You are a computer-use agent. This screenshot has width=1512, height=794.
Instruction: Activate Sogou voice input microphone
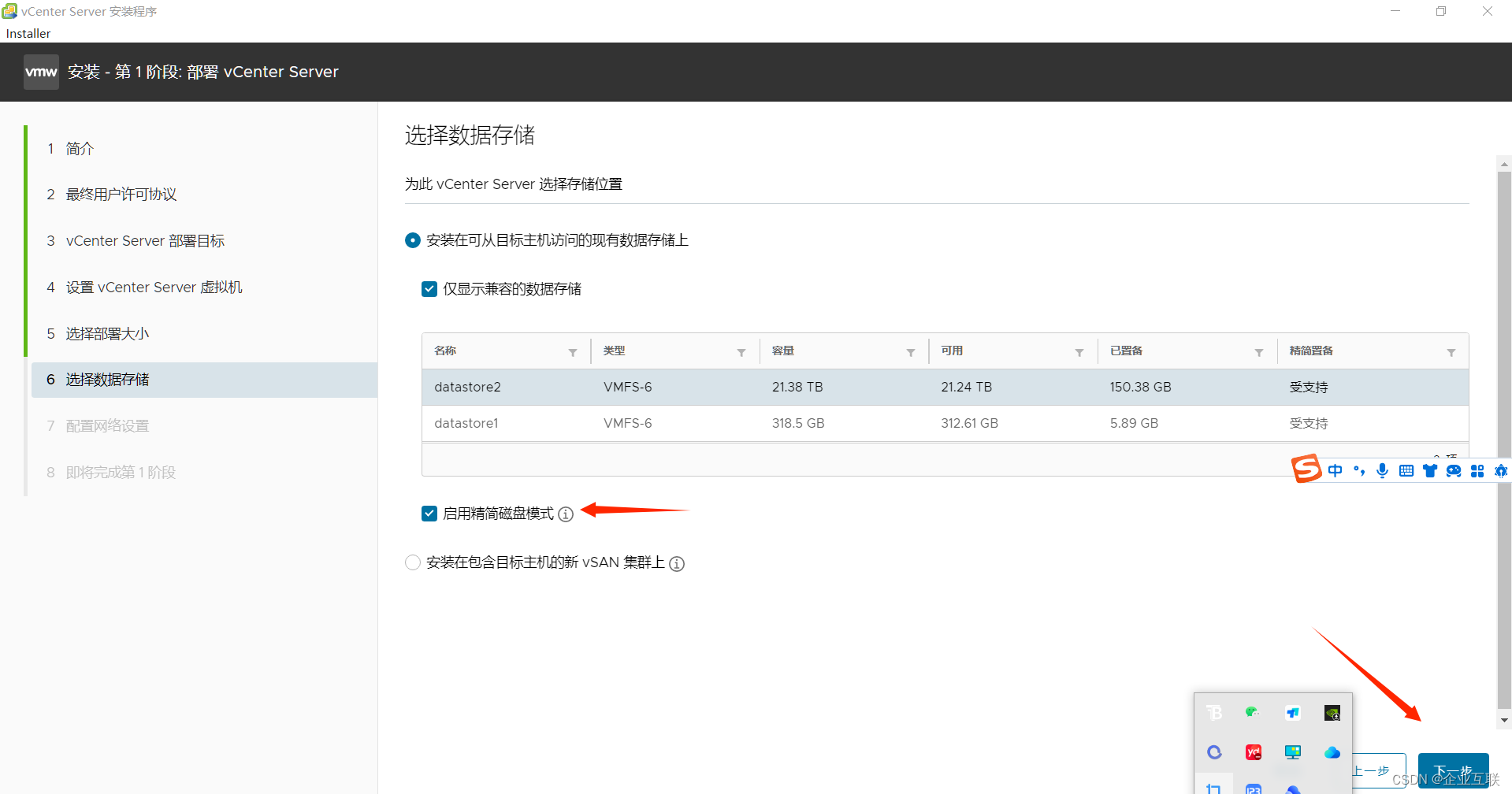1382,470
